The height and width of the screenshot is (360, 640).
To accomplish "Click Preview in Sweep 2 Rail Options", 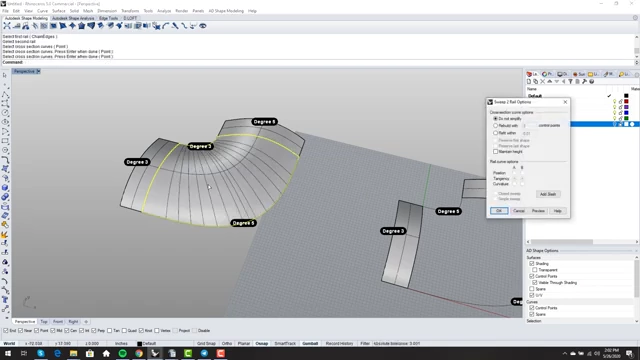I will (x=538, y=211).
